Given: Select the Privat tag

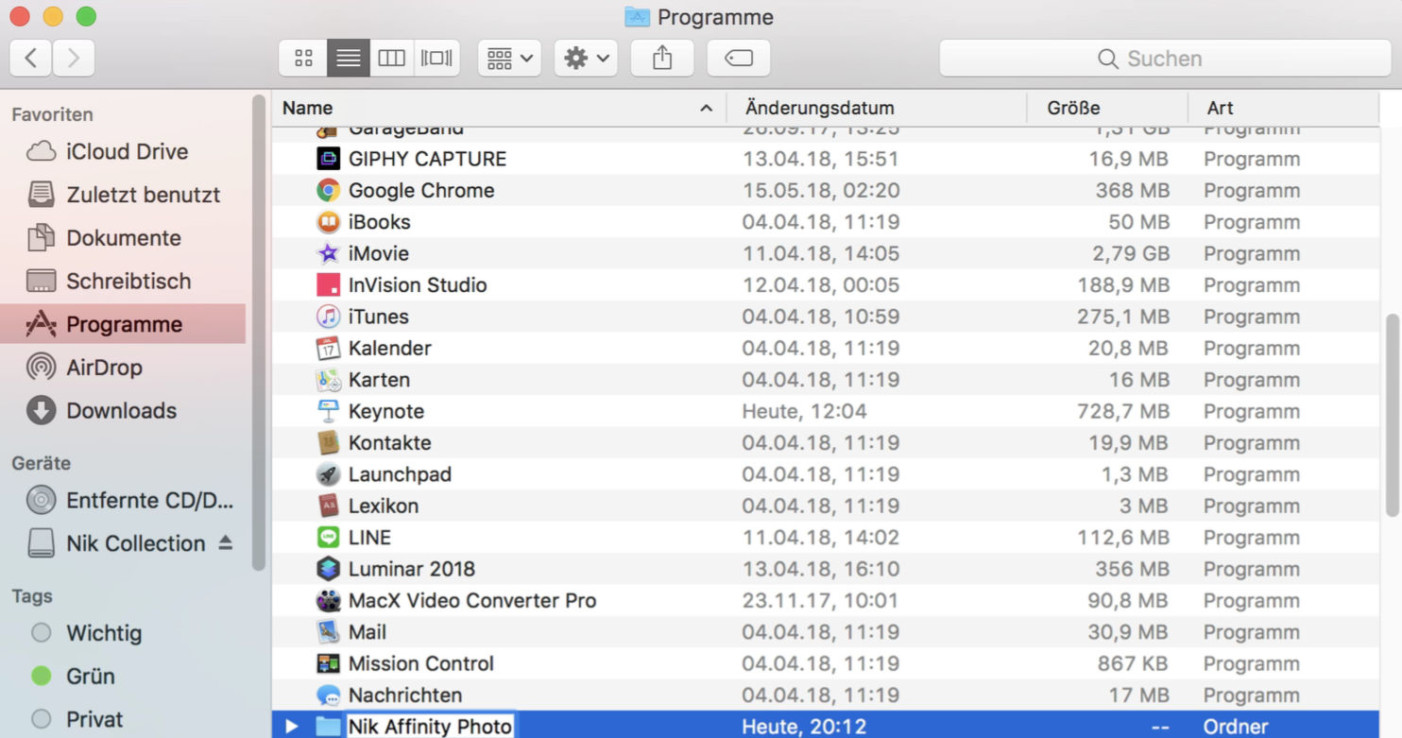Looking at the screenshot, I should pos(123,719).
